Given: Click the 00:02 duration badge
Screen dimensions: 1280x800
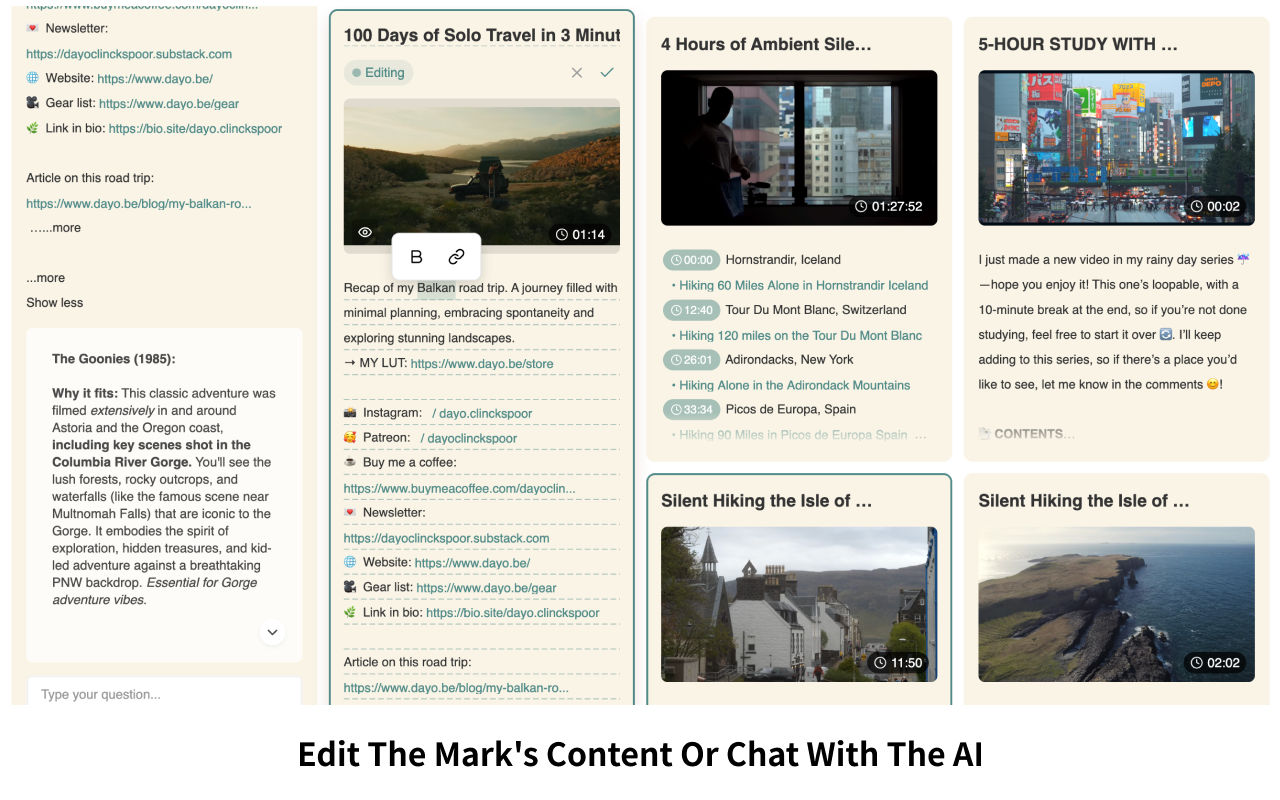Looking at the screenshot, I should click(x=1216, y=207).
